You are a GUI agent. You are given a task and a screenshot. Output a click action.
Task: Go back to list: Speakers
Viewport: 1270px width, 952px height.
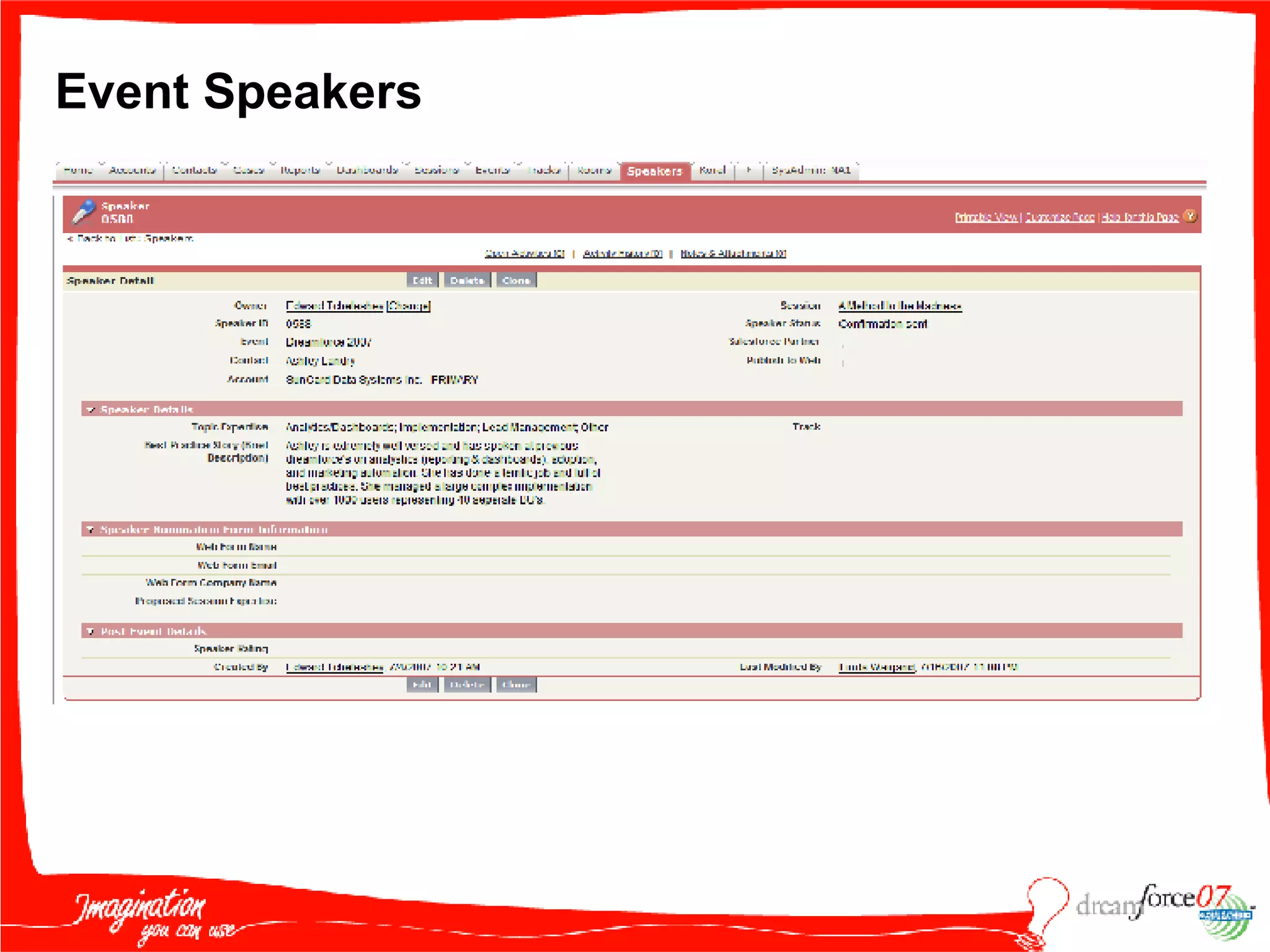coord(130,239)
